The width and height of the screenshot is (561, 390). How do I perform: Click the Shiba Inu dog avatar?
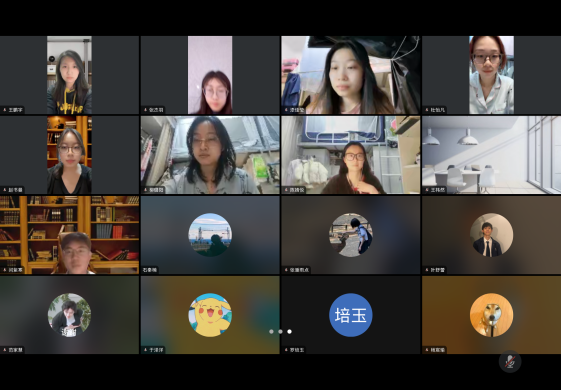491,315
